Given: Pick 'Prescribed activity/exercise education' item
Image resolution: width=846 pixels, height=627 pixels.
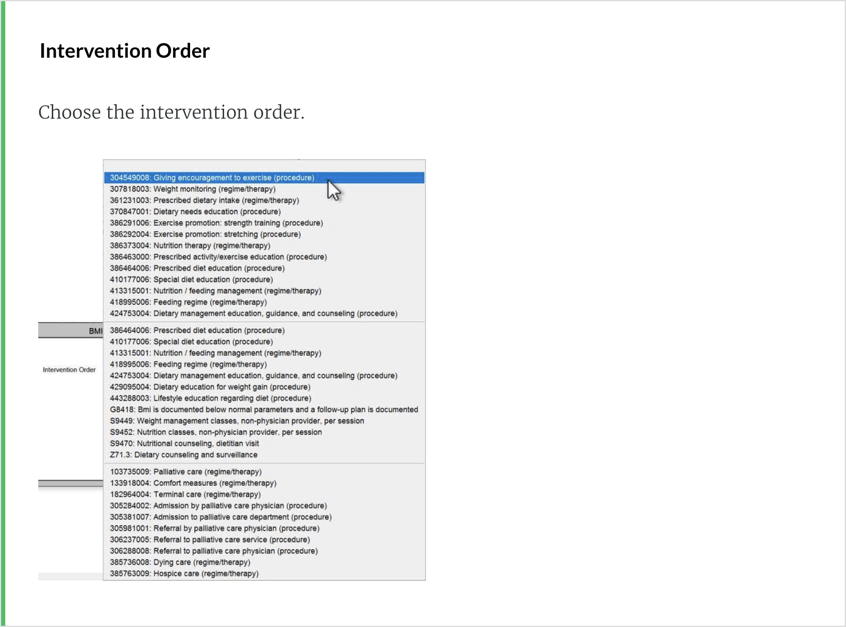Looking at the screenshot, I should tap(218, 257).
